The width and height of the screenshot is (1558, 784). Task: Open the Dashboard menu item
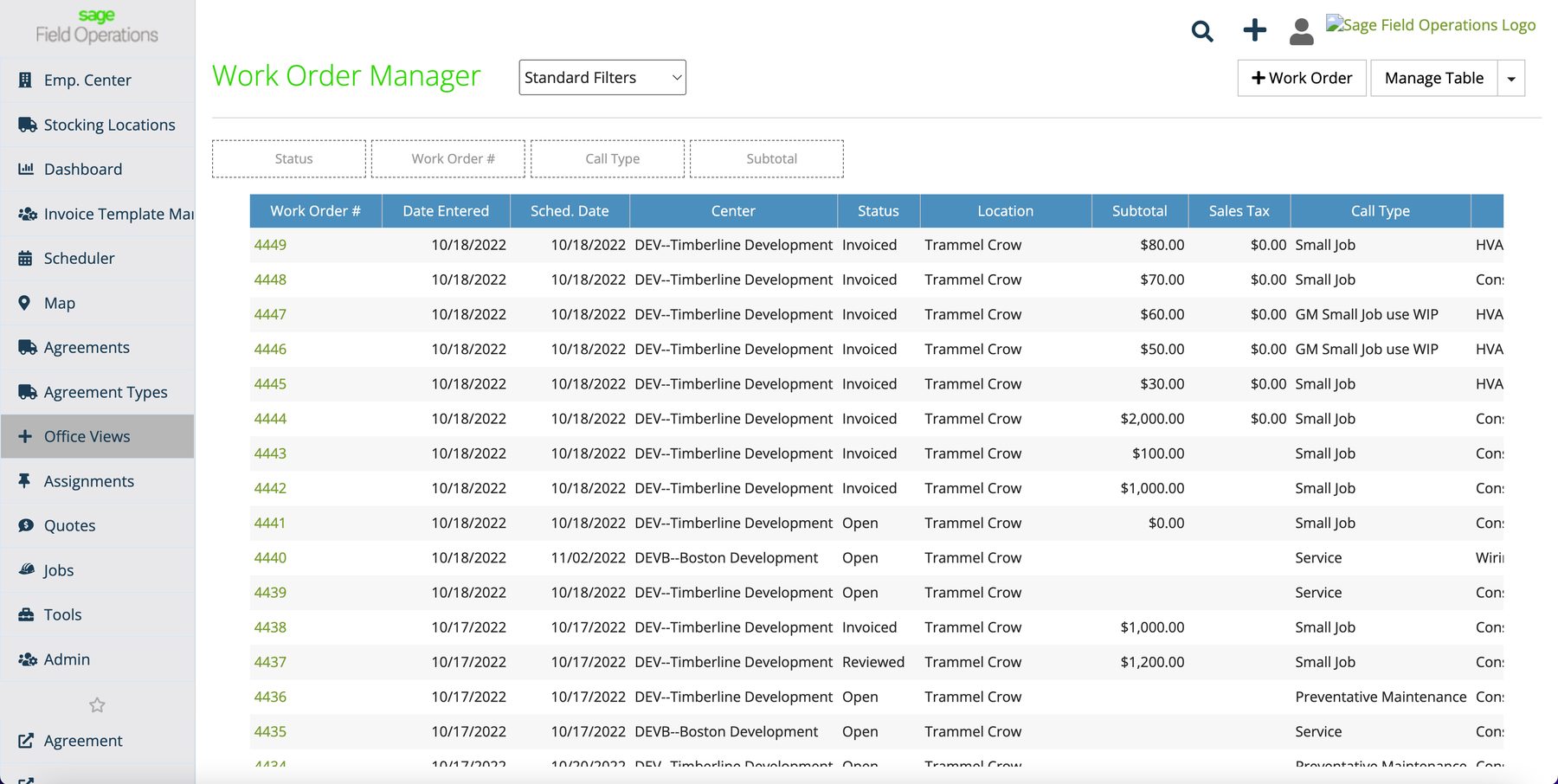[97, 169]
